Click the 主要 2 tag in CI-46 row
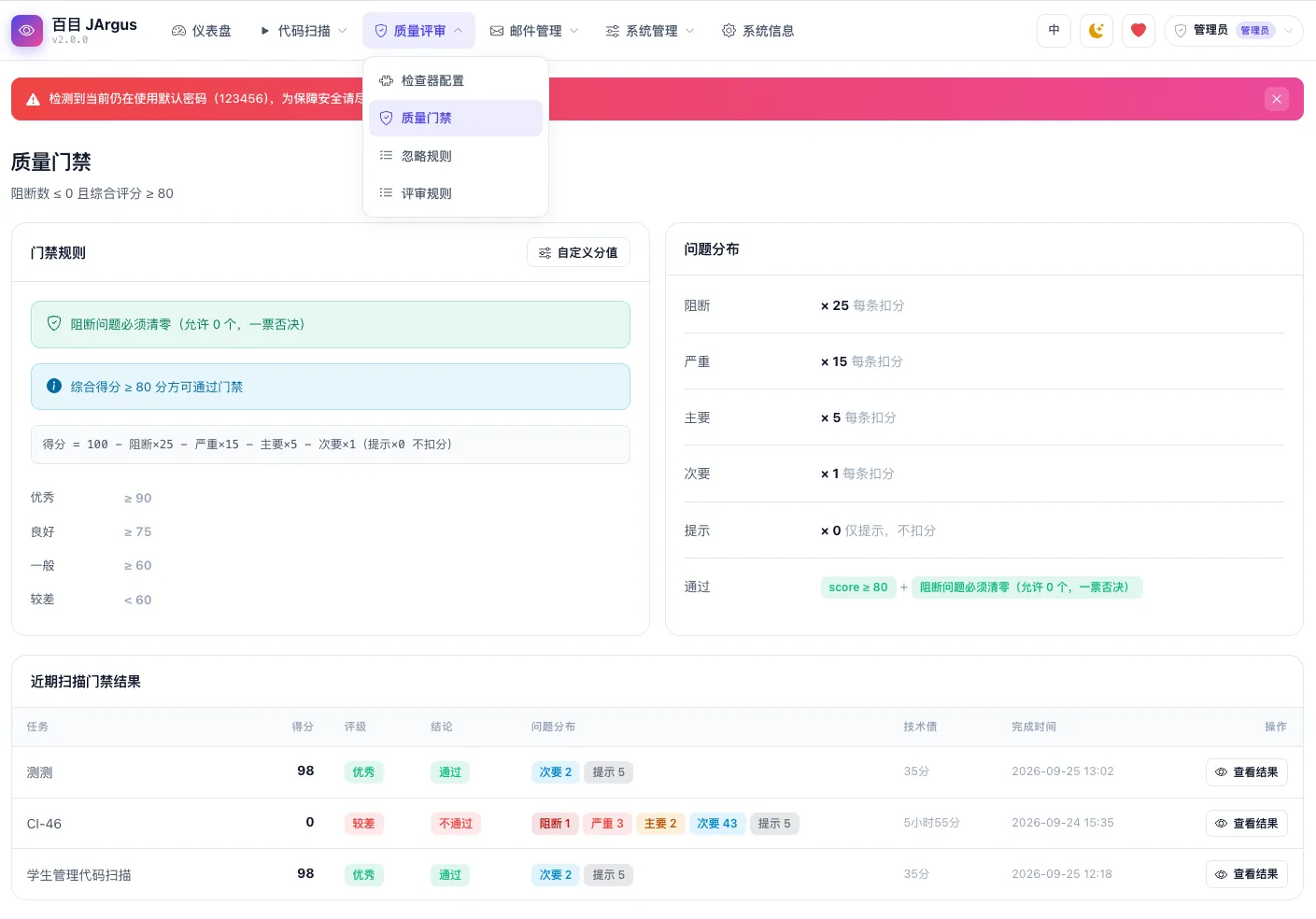This screenshot has height=919, width=1316. pyautogui.click(x=660, y=824)
